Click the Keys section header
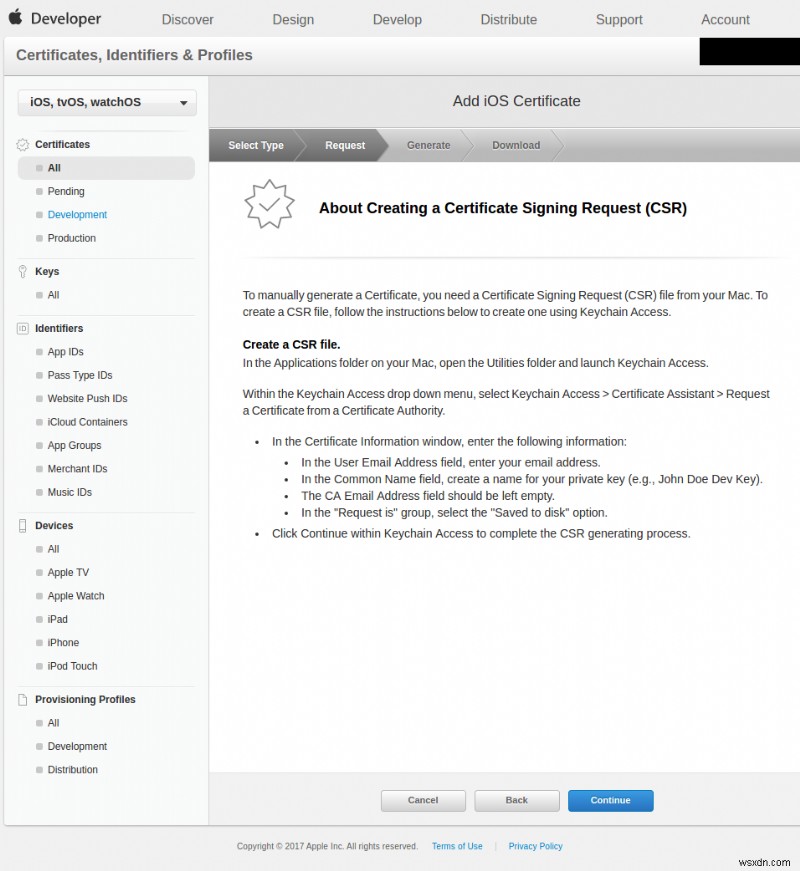 47,272
